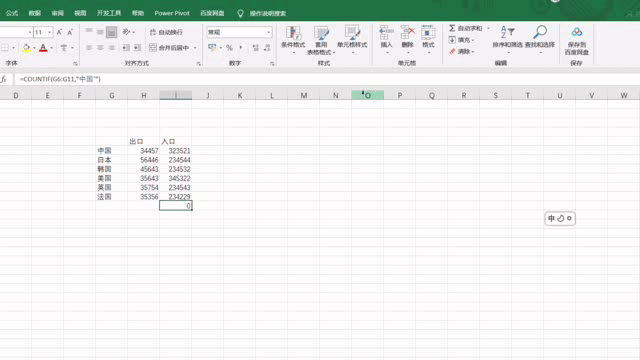The width and height of the screenshot is (640, 360).
Task: Click the 自动求和 AutoSum sigma icon
Action: [x=452, y=28]
